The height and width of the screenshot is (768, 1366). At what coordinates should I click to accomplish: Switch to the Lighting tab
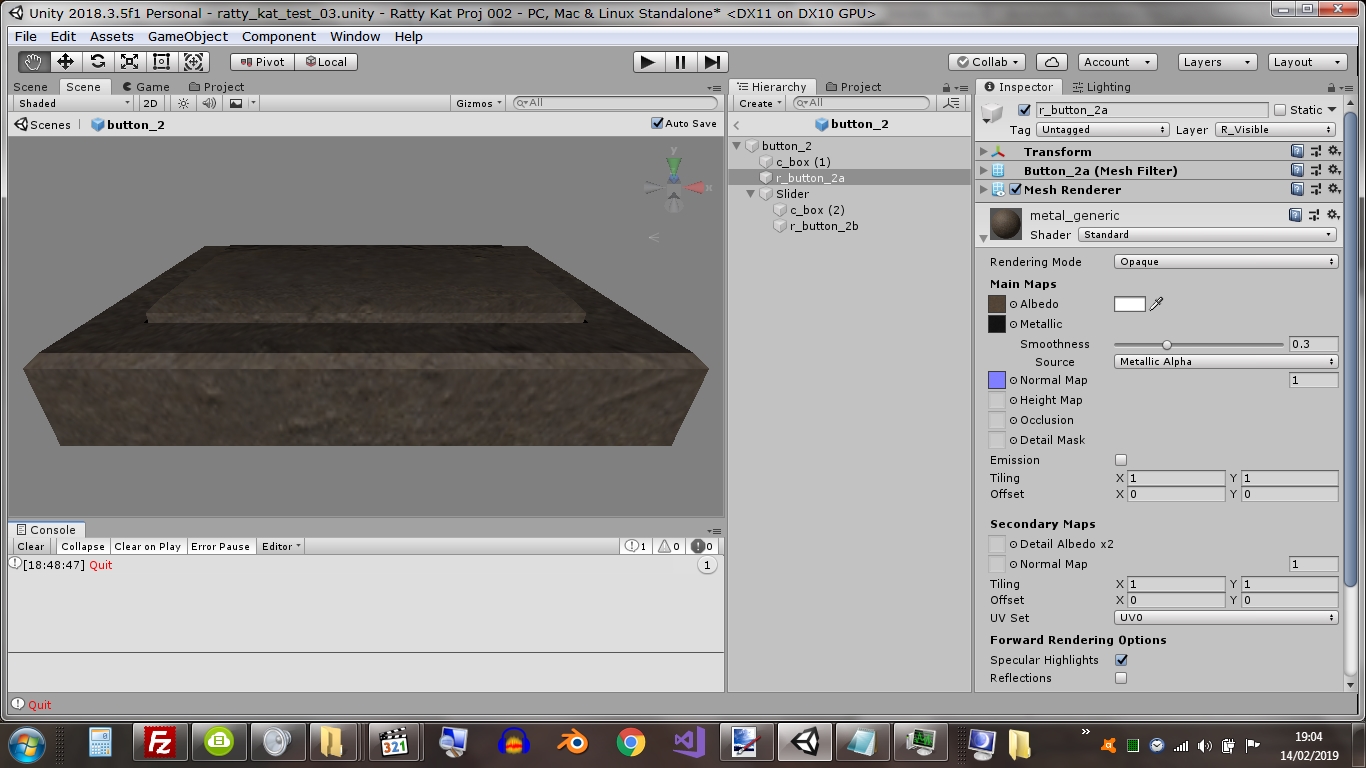coord(1101,87)
